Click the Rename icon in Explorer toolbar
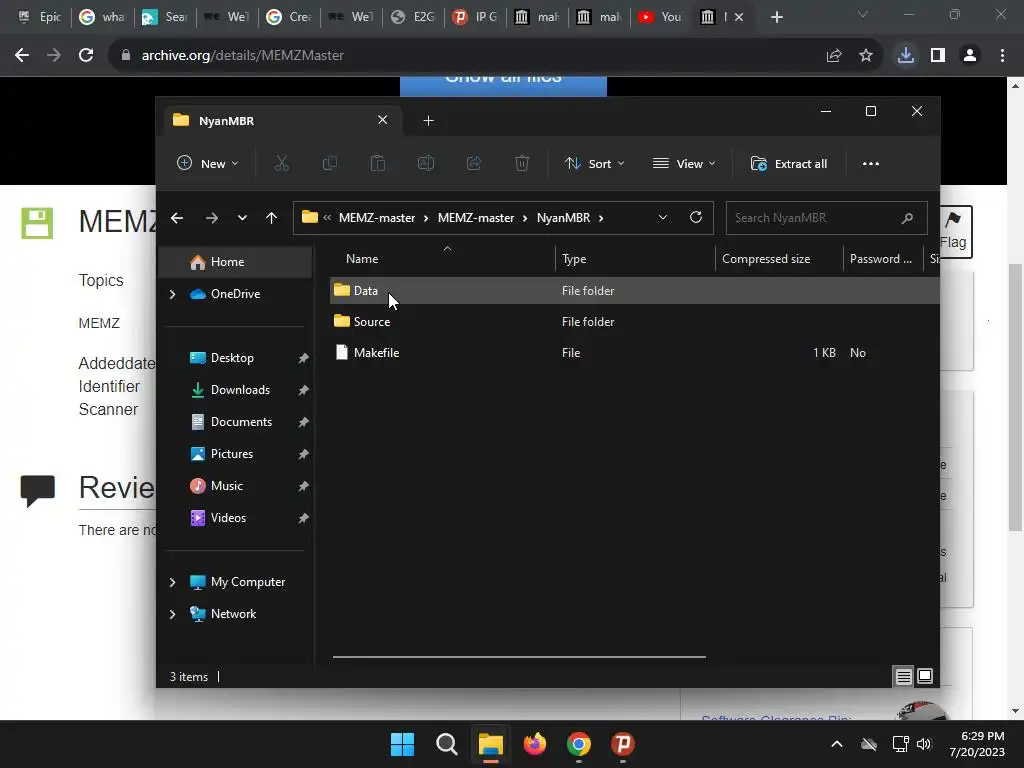This screenshot has height=768, width=1024. coord(426,163)
